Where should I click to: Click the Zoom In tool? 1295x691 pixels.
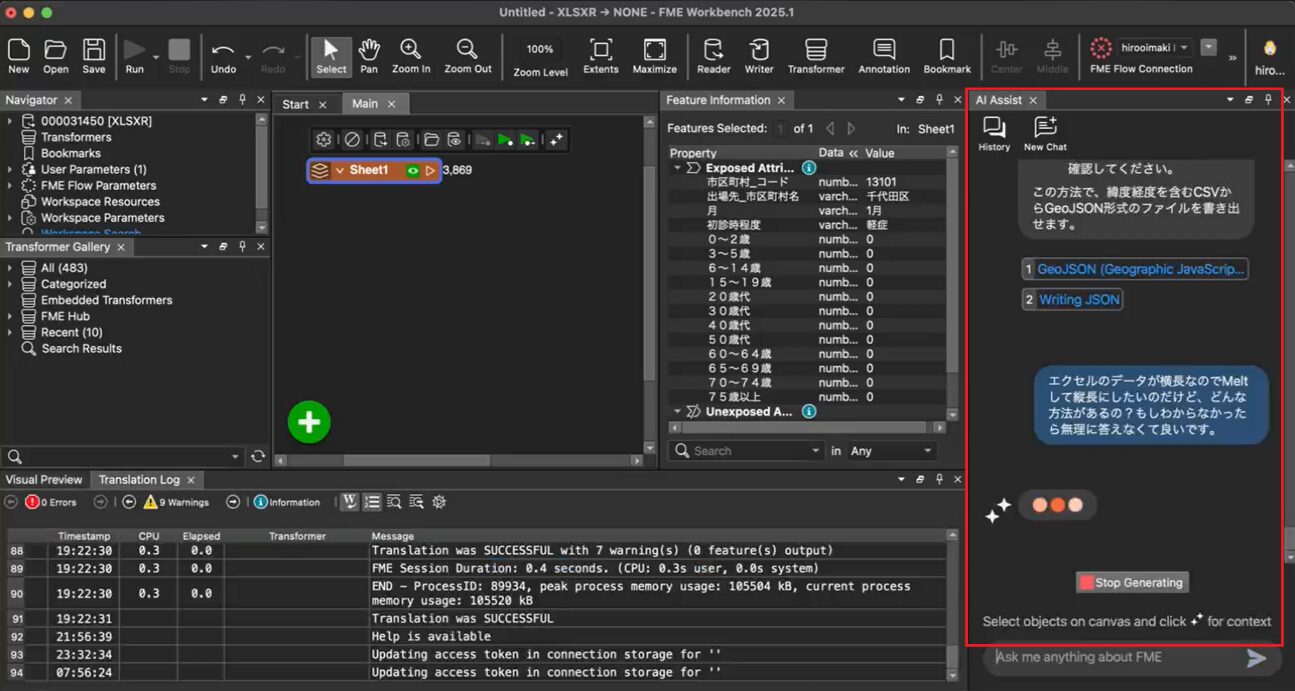click(x=411, y=56)
